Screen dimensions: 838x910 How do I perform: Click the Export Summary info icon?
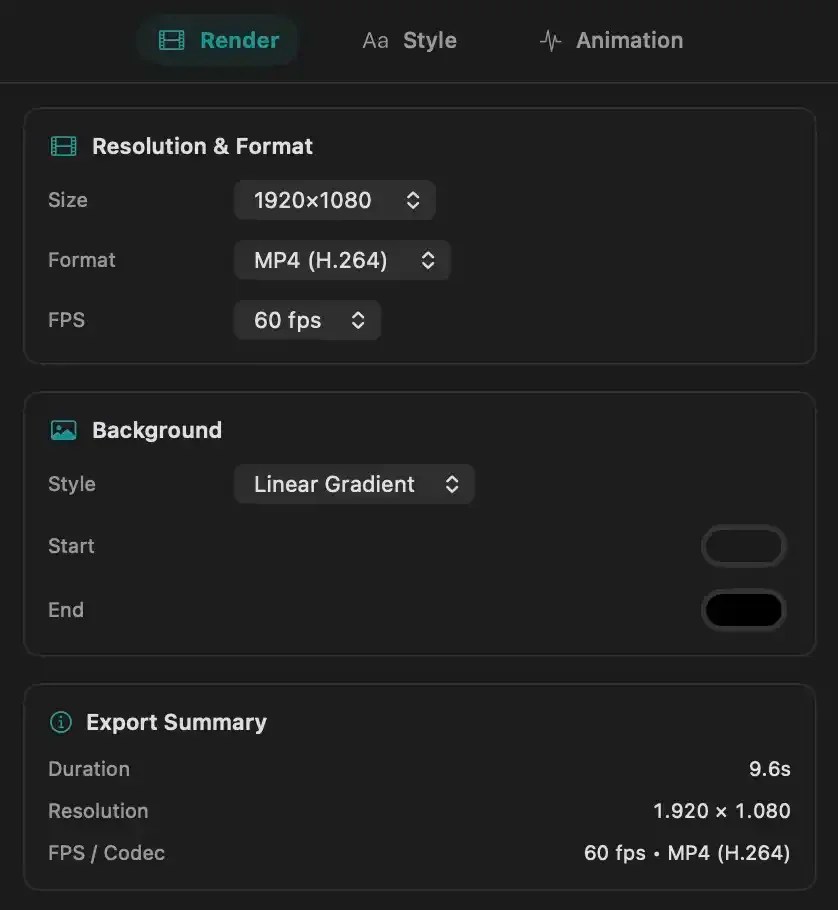[61, 723]
